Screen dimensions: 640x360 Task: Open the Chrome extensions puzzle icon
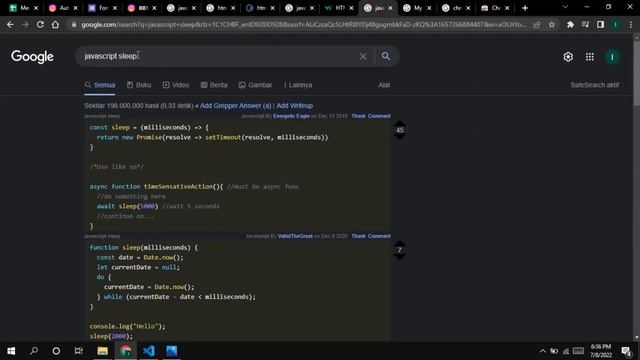(570, 24)
